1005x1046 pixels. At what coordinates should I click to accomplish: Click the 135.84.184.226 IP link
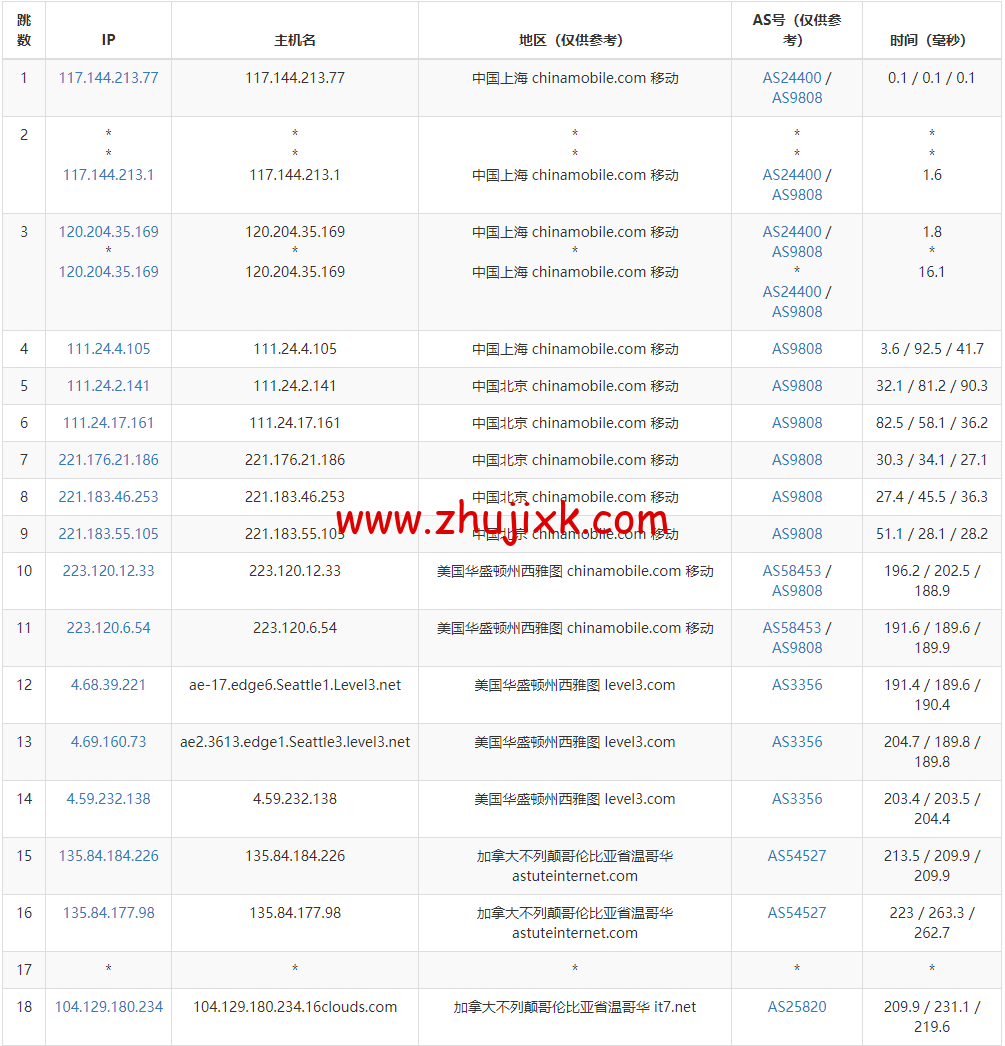coord(108,856)
